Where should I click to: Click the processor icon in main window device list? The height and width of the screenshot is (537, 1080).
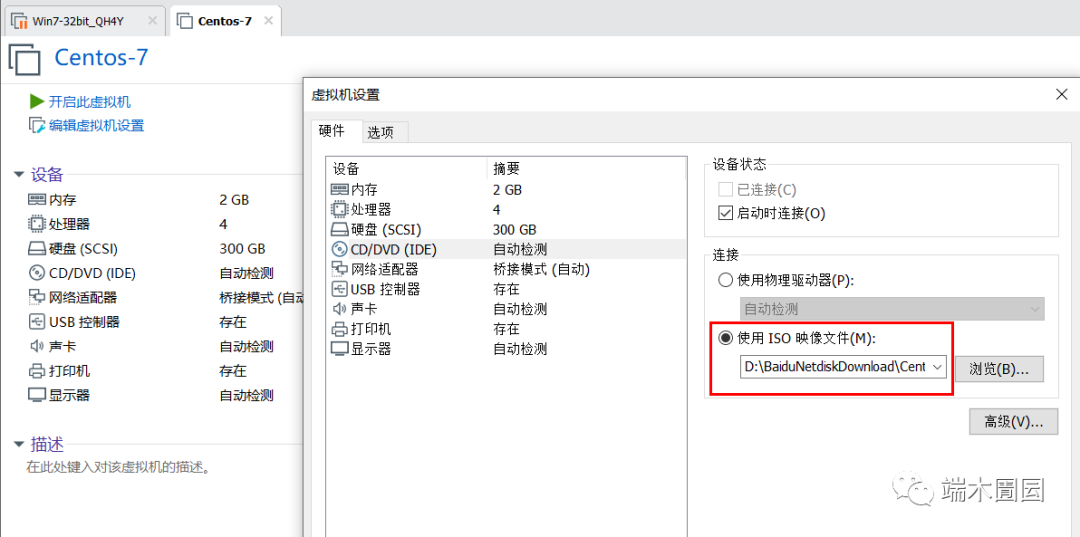pos(37,224)
